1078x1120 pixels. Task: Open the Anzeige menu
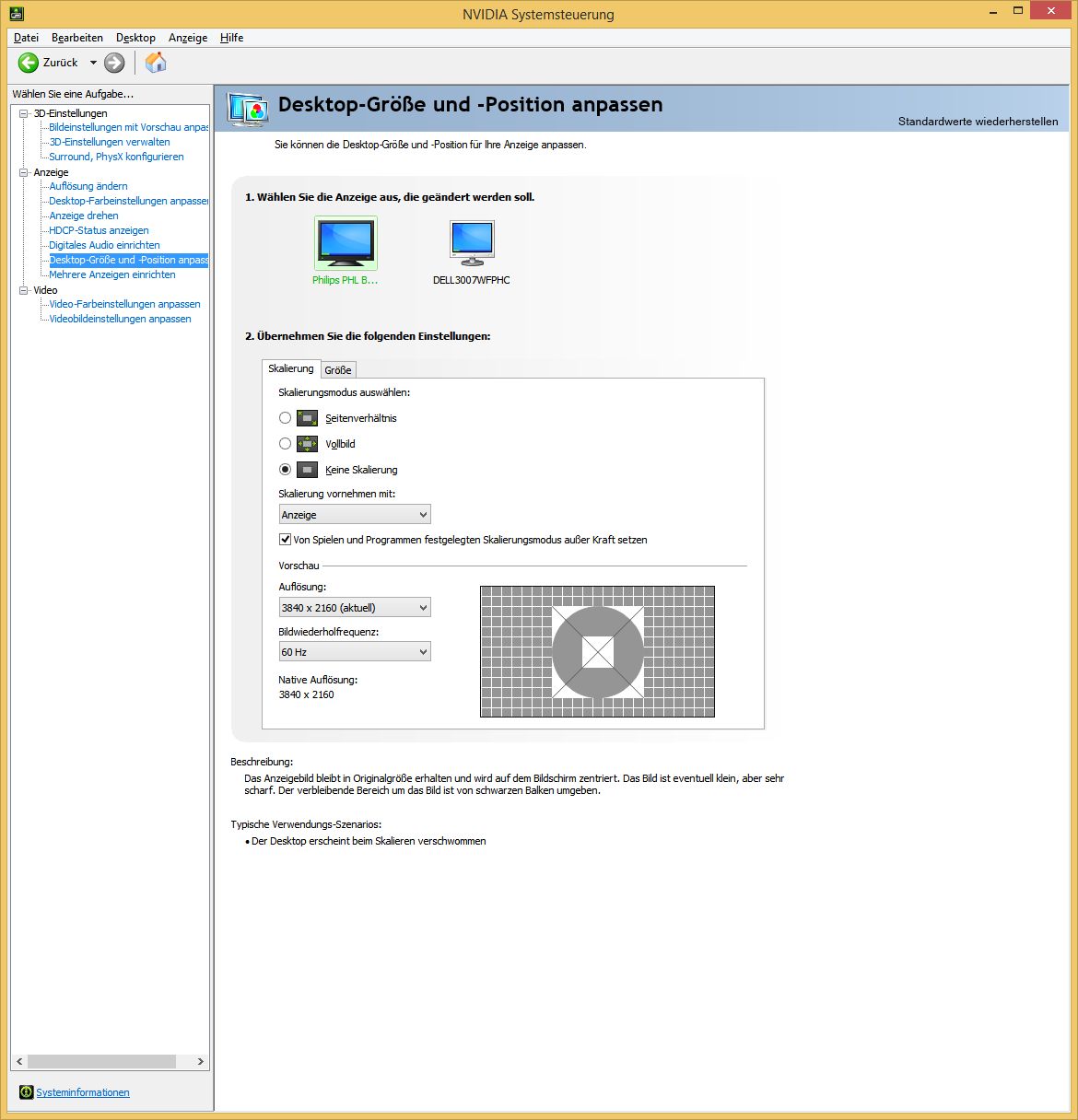click(188, 38)
